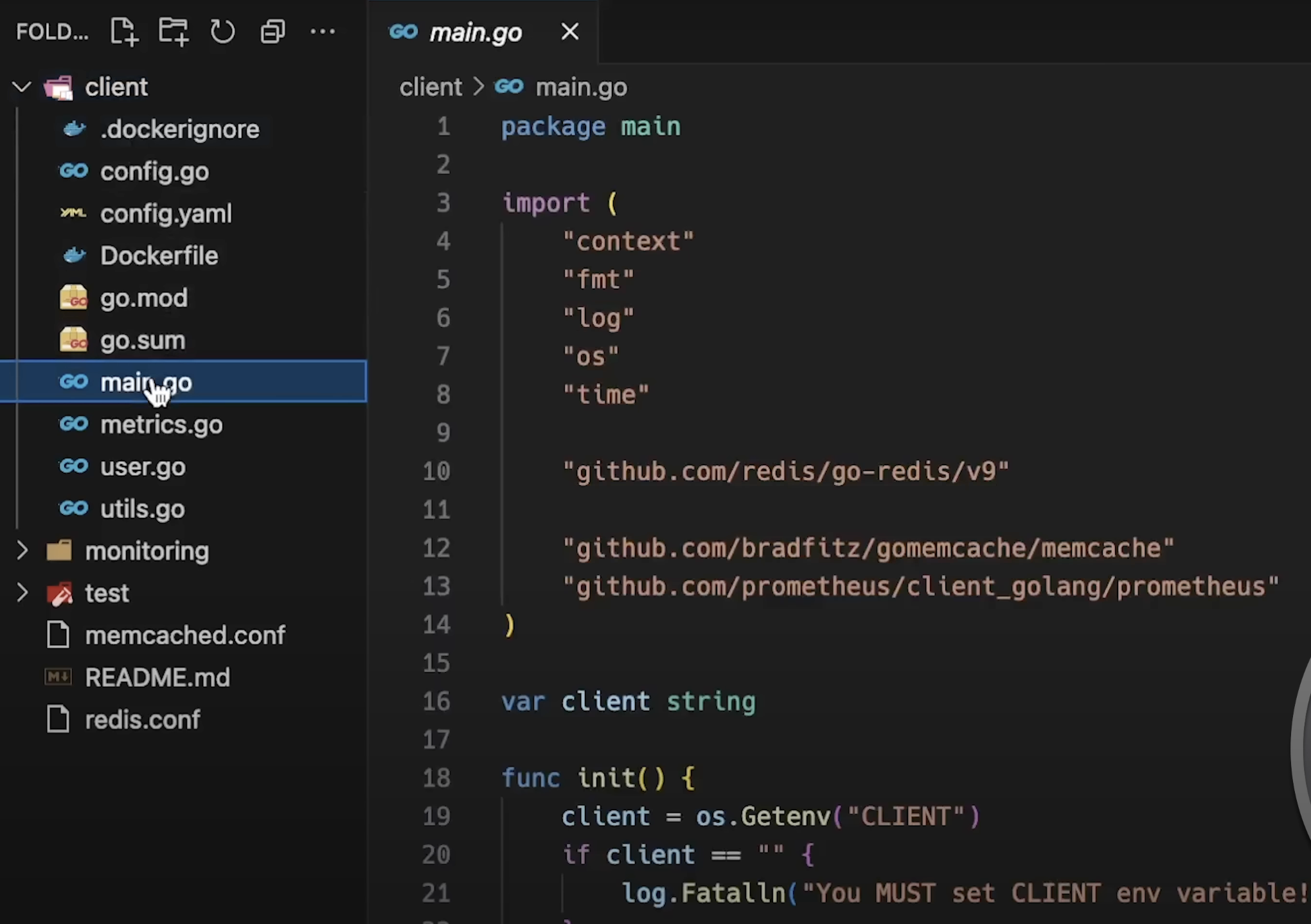Expand the monitoring folder

pos(22,551)
